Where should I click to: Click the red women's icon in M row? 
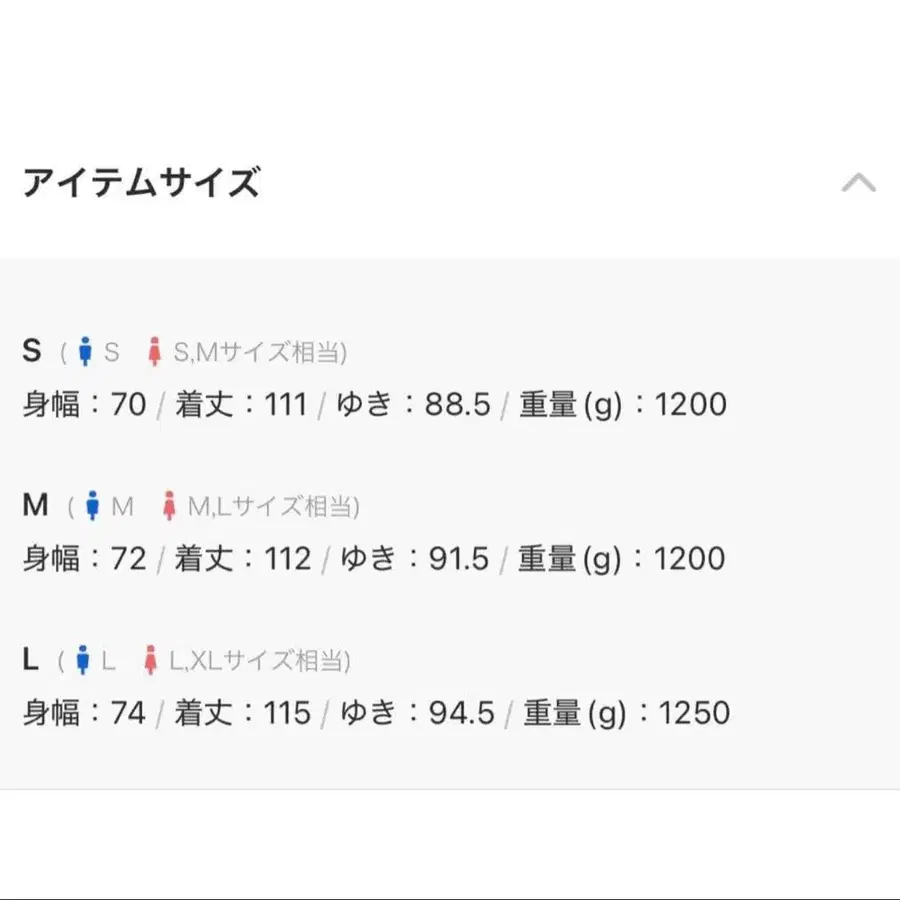(x=169, y=506)
